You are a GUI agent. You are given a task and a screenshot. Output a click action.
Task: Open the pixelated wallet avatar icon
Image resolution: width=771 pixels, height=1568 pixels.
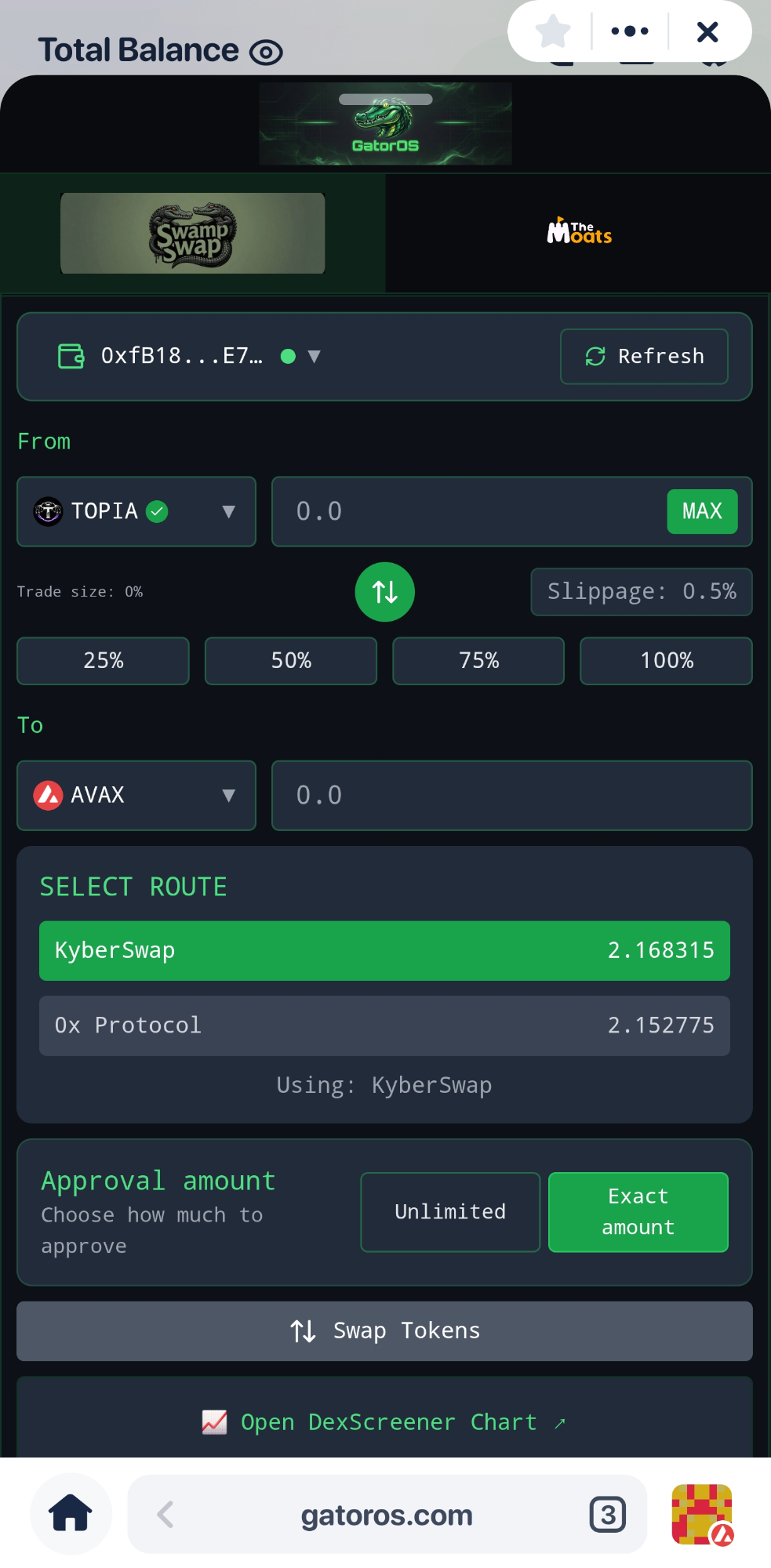[702, 1515]
